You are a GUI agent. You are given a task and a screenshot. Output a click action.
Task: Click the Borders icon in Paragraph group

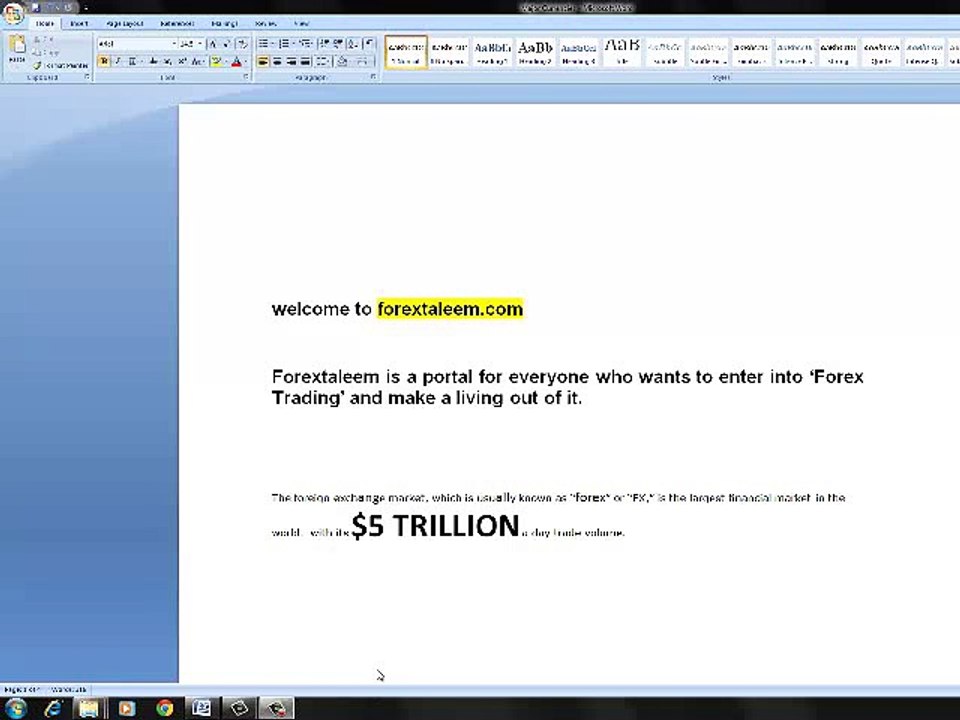click(364, 61)
